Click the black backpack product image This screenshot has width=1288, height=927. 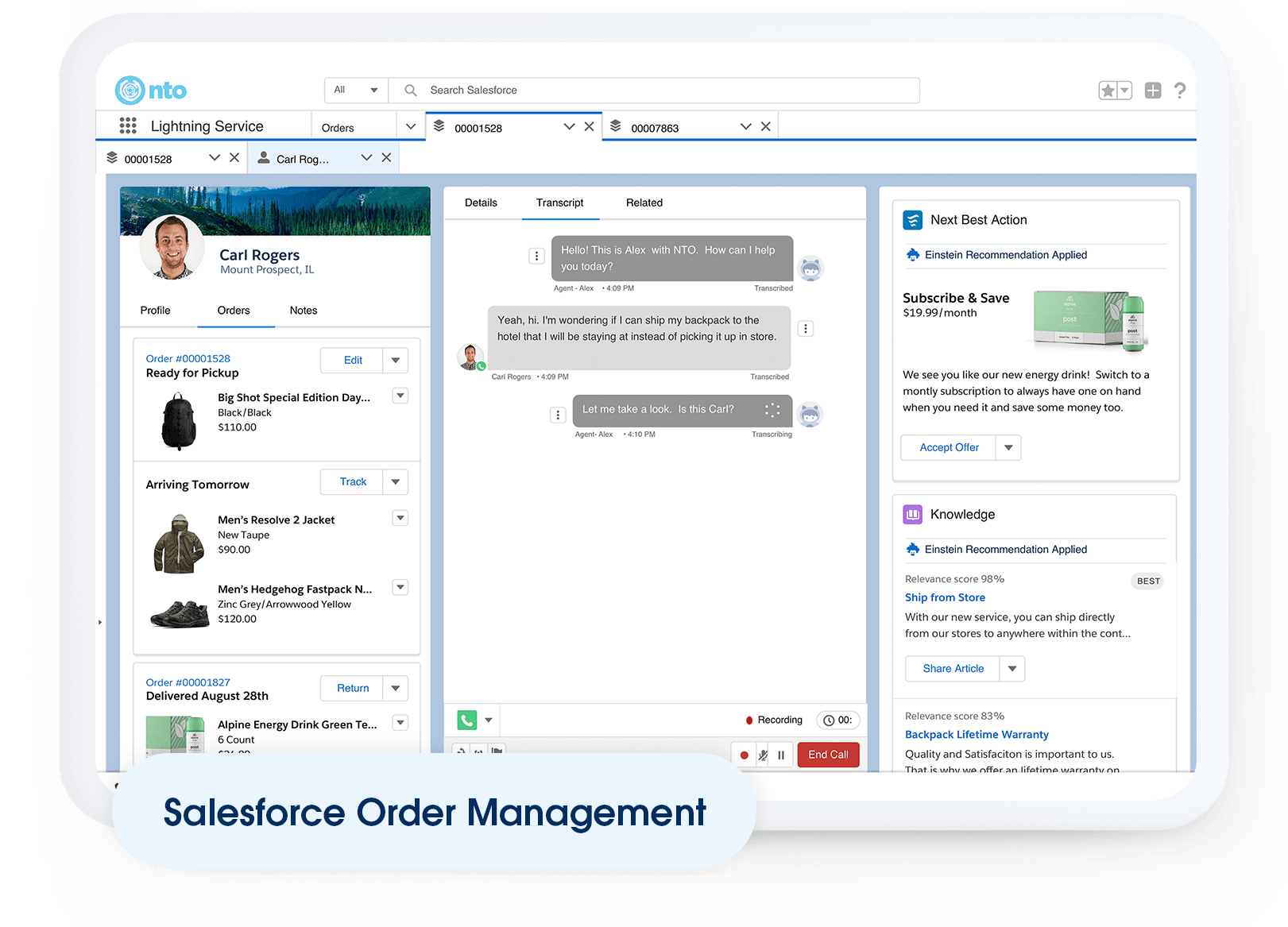179,421
